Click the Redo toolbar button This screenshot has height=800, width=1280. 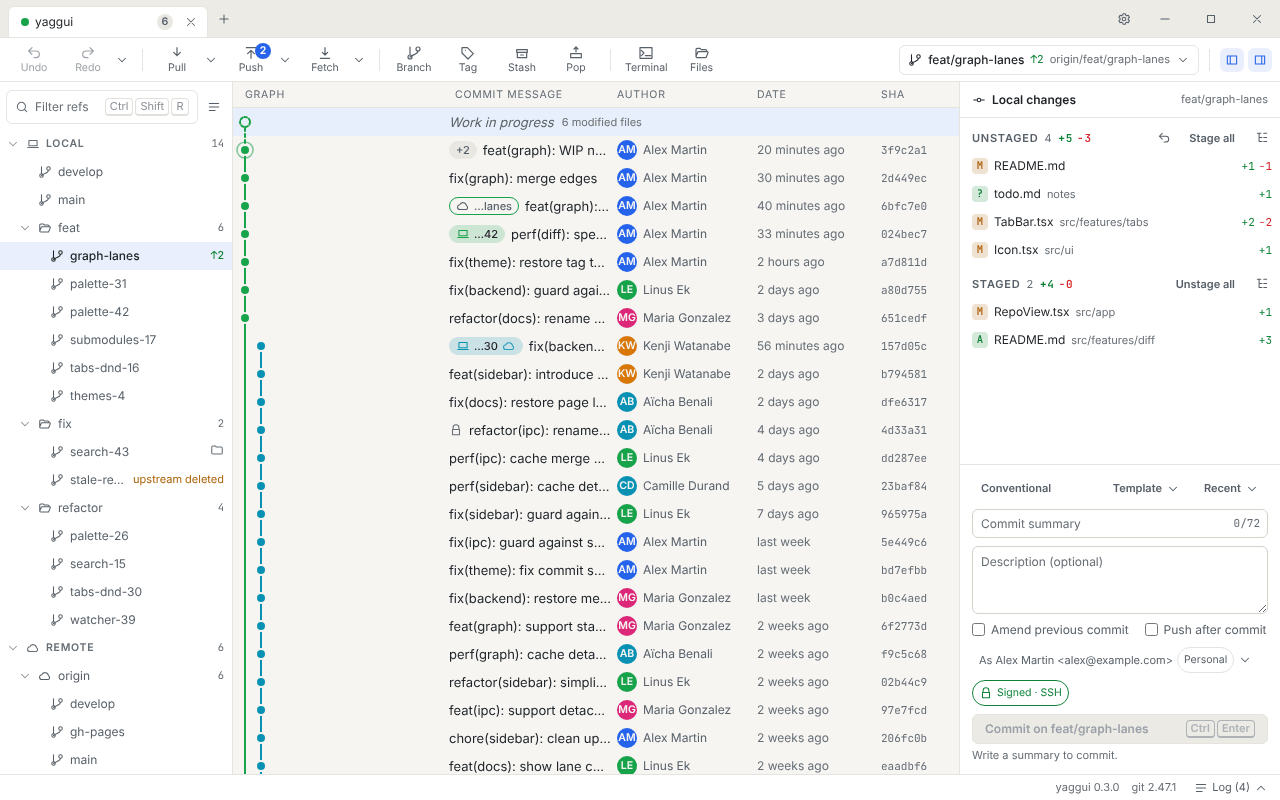click(88, 60)
